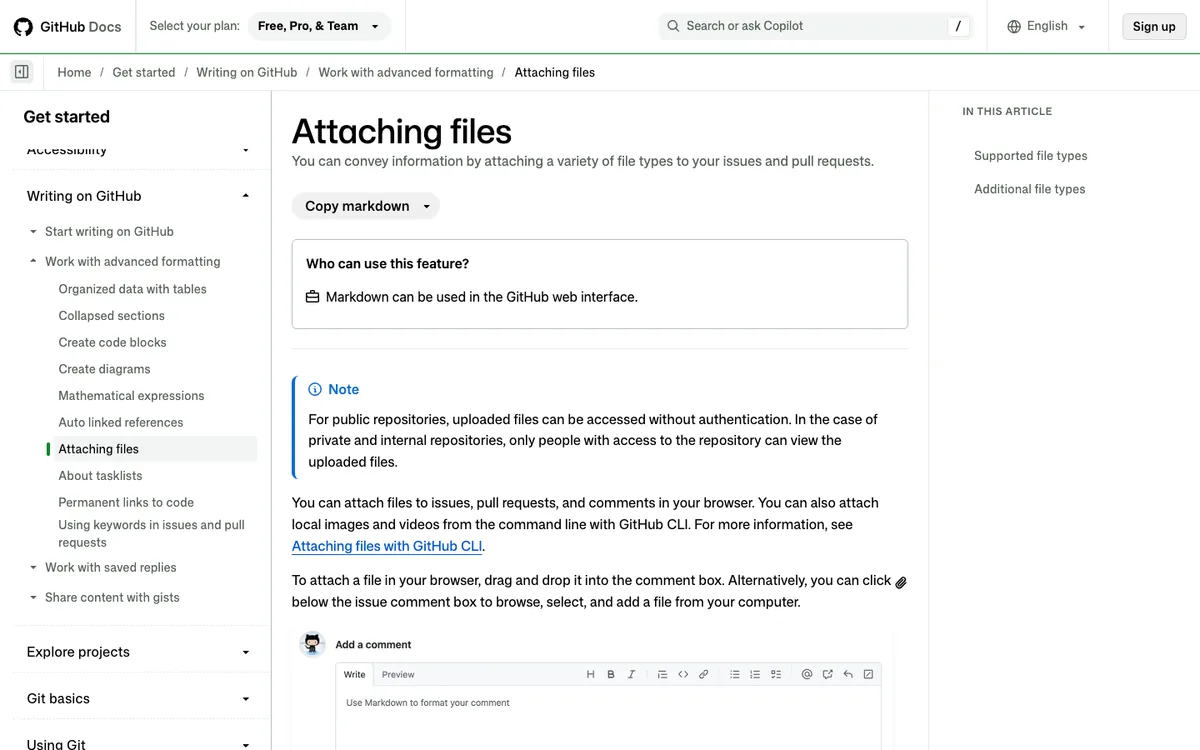Expand Work with saved replies subsection
This screenshot has width=1200, height=750.
pyautogui.click(x=33, y=568)
